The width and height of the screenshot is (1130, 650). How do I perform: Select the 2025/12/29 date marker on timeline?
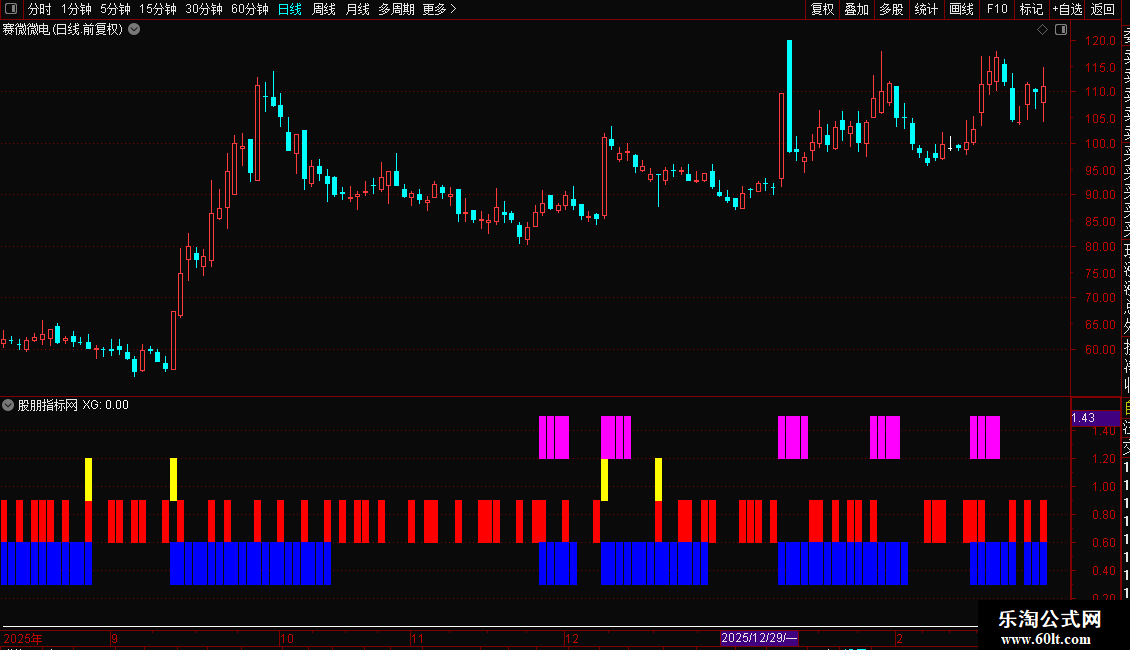click(759, 638)
